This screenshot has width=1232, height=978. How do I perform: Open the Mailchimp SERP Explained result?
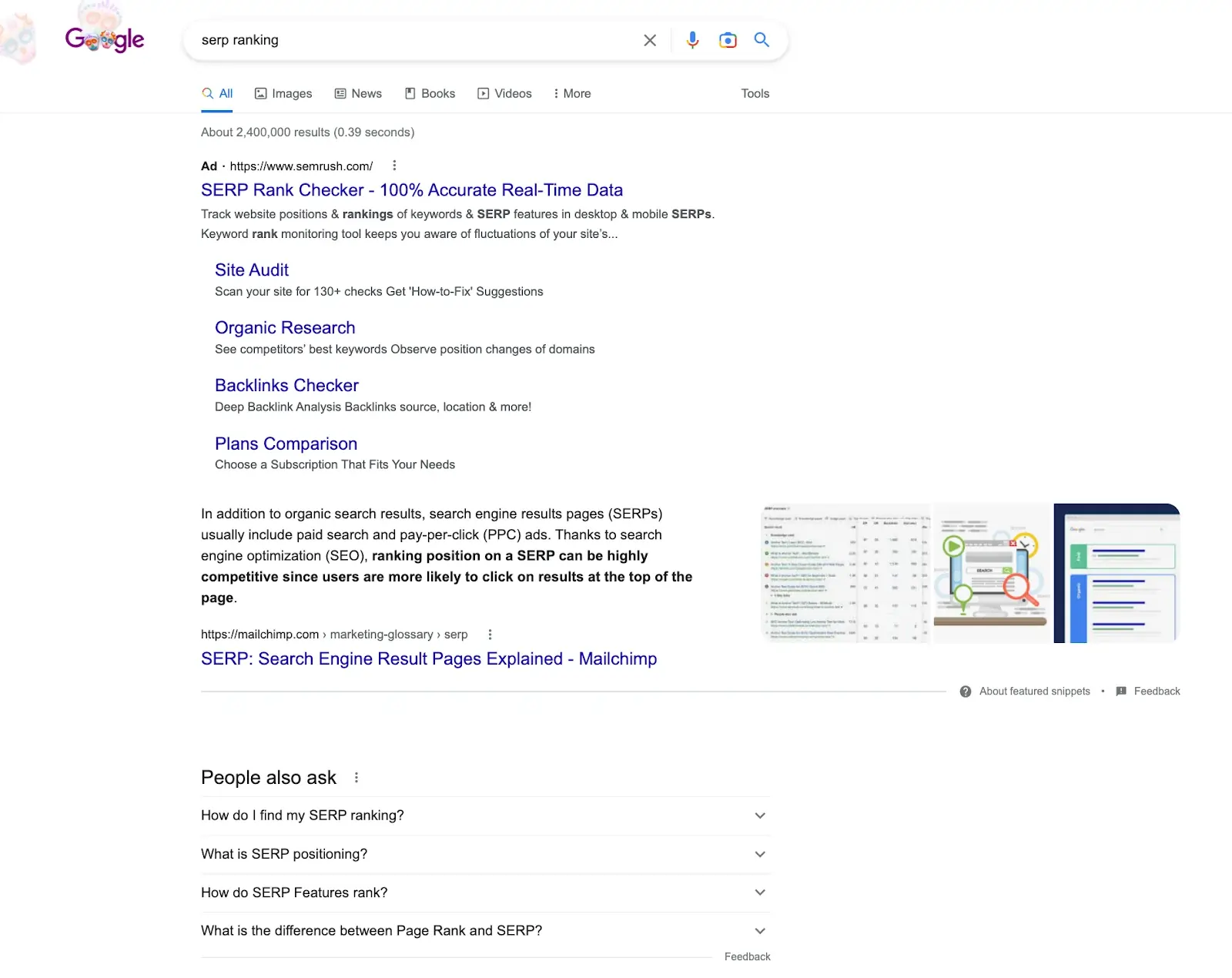pos(428,659)
